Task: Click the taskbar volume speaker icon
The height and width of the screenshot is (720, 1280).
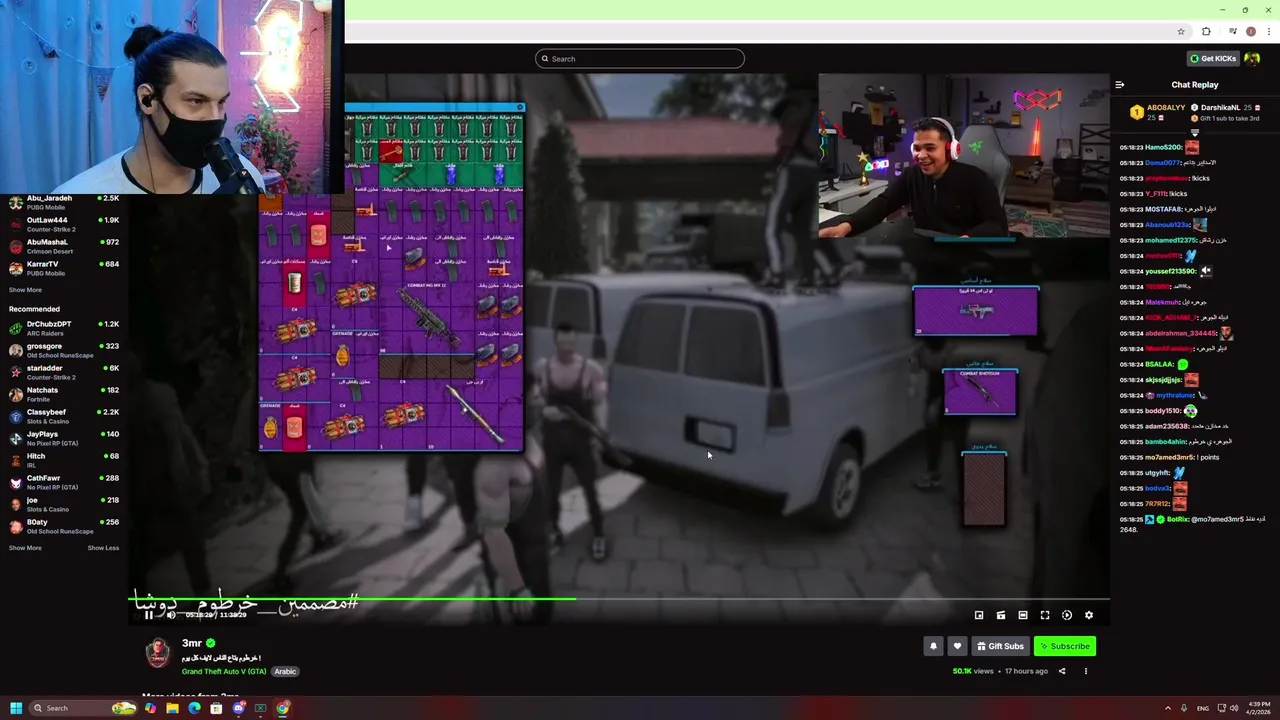Action: click(x=1233, y=708)
